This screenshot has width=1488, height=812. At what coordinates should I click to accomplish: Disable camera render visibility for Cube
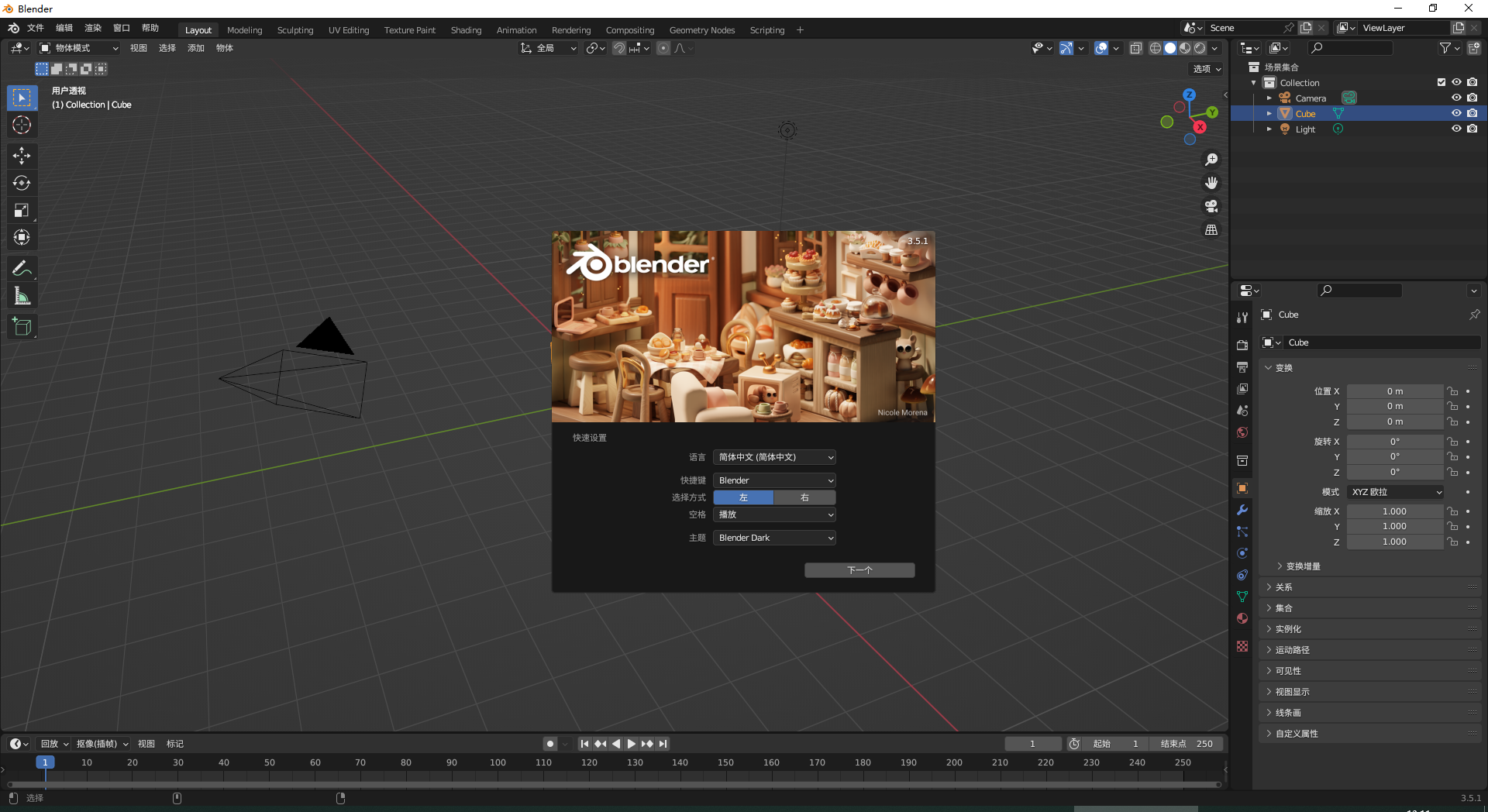(1472, 113)
